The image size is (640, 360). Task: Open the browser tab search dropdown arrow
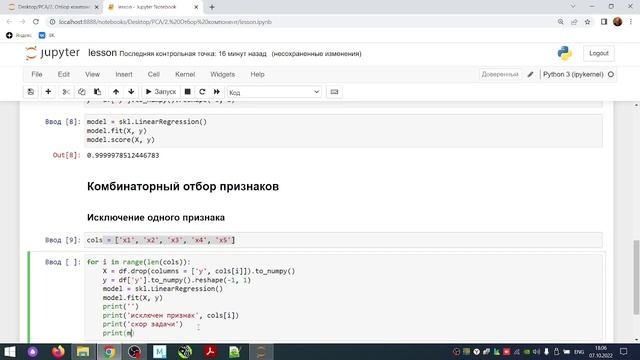[x=573, y=7]
